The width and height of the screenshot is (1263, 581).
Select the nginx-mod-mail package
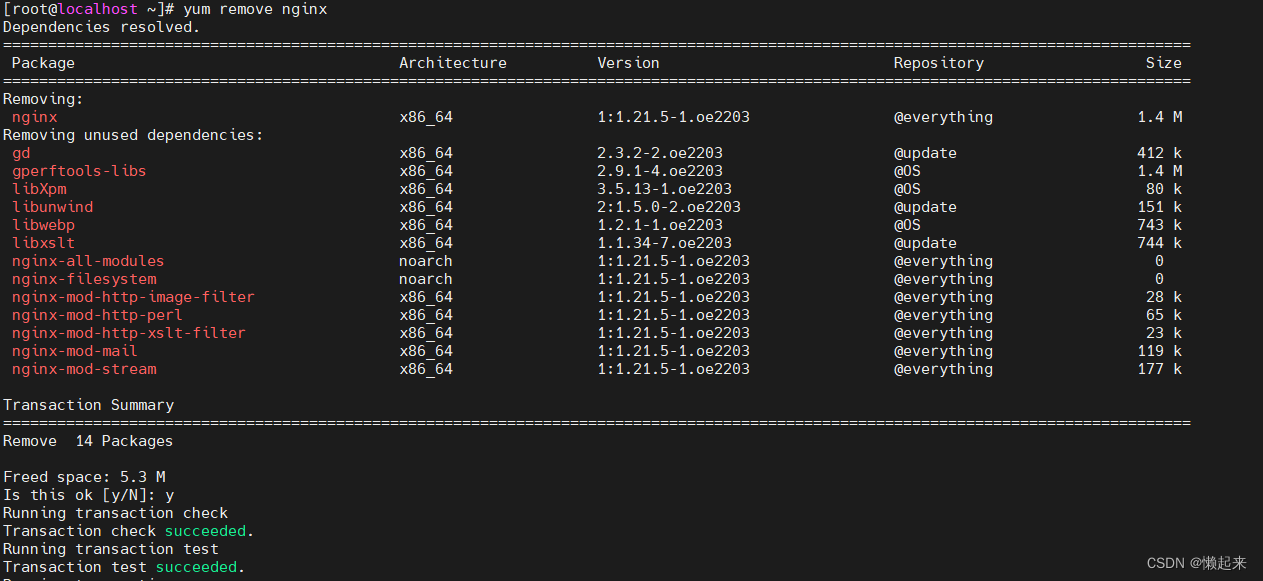coord(74,350)
